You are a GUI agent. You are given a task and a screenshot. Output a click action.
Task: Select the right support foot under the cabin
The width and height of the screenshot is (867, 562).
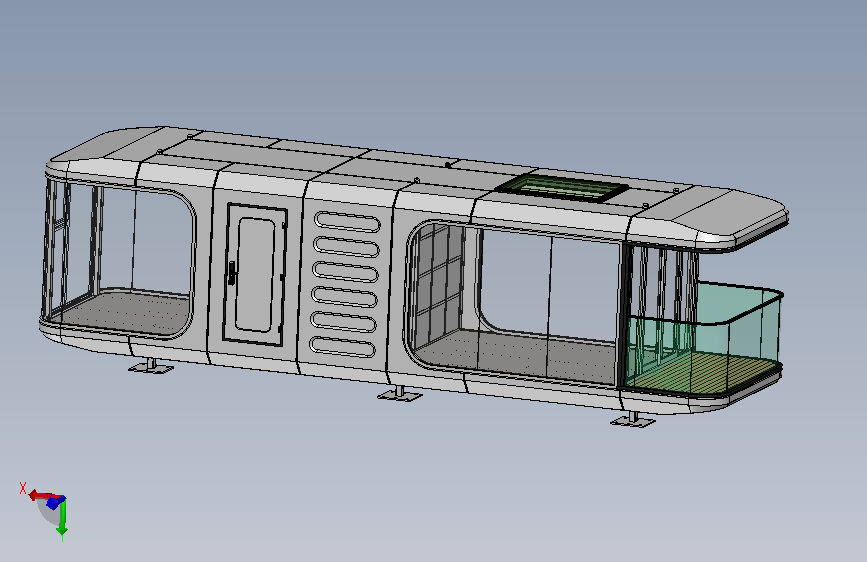[x=633, y=420]
